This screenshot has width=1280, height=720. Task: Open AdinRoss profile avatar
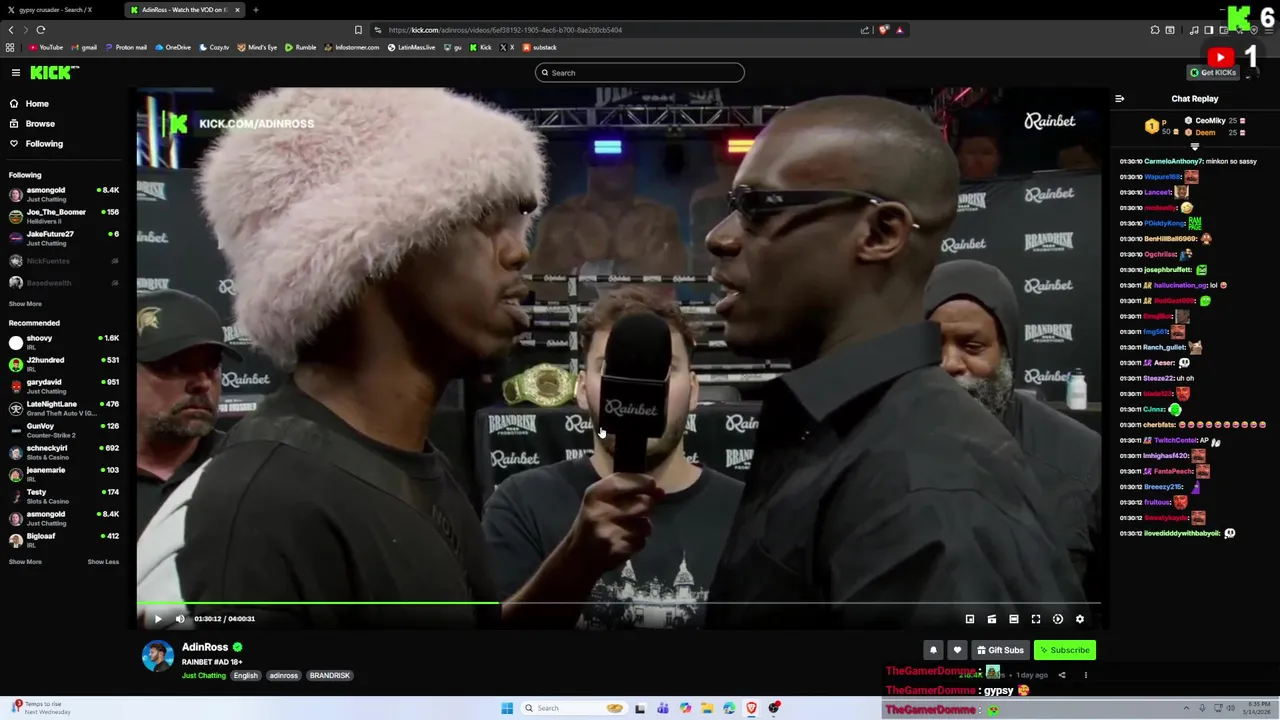pos(157,656)
